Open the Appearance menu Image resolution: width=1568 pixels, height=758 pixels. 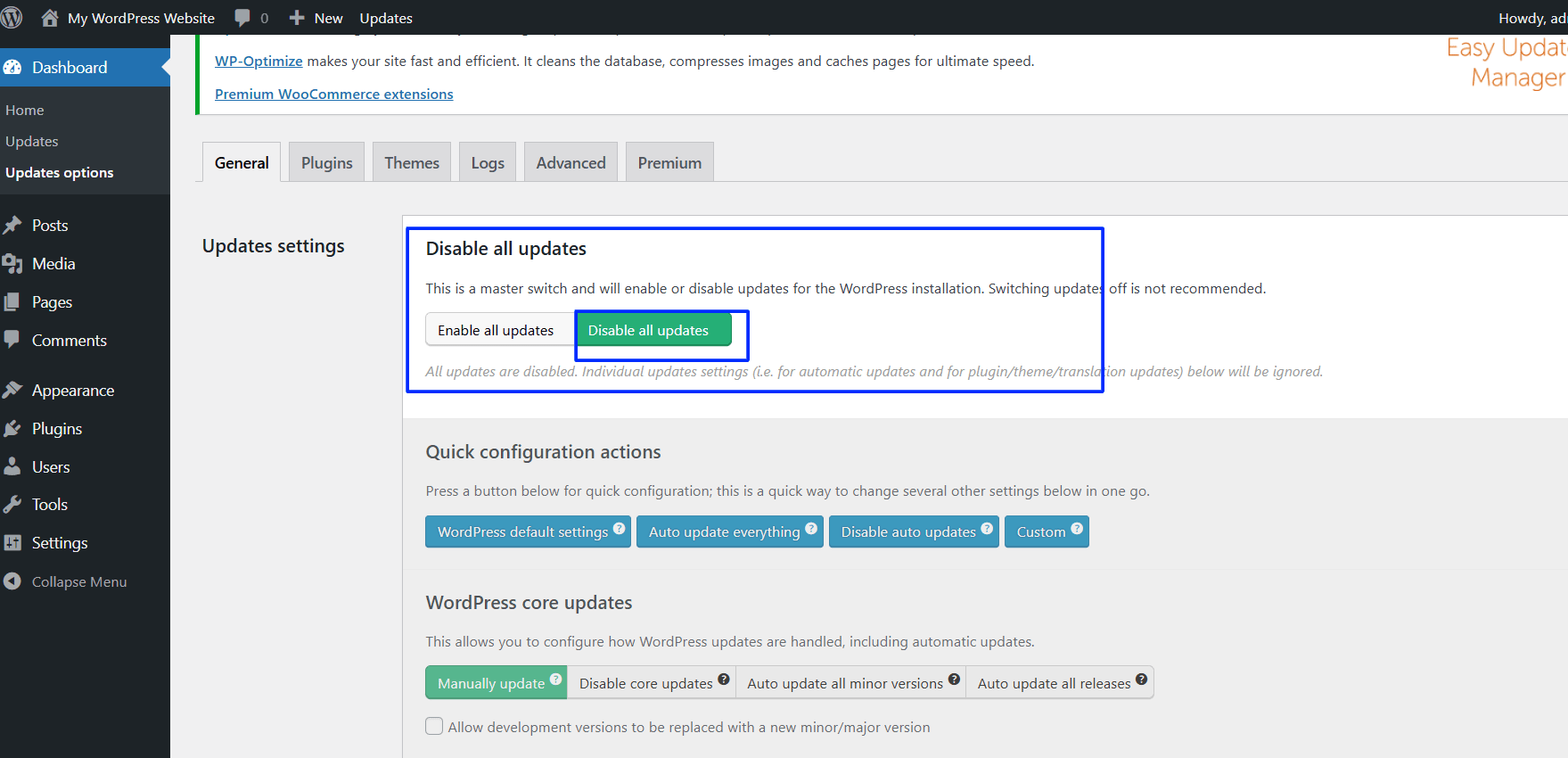coord(85,391)
